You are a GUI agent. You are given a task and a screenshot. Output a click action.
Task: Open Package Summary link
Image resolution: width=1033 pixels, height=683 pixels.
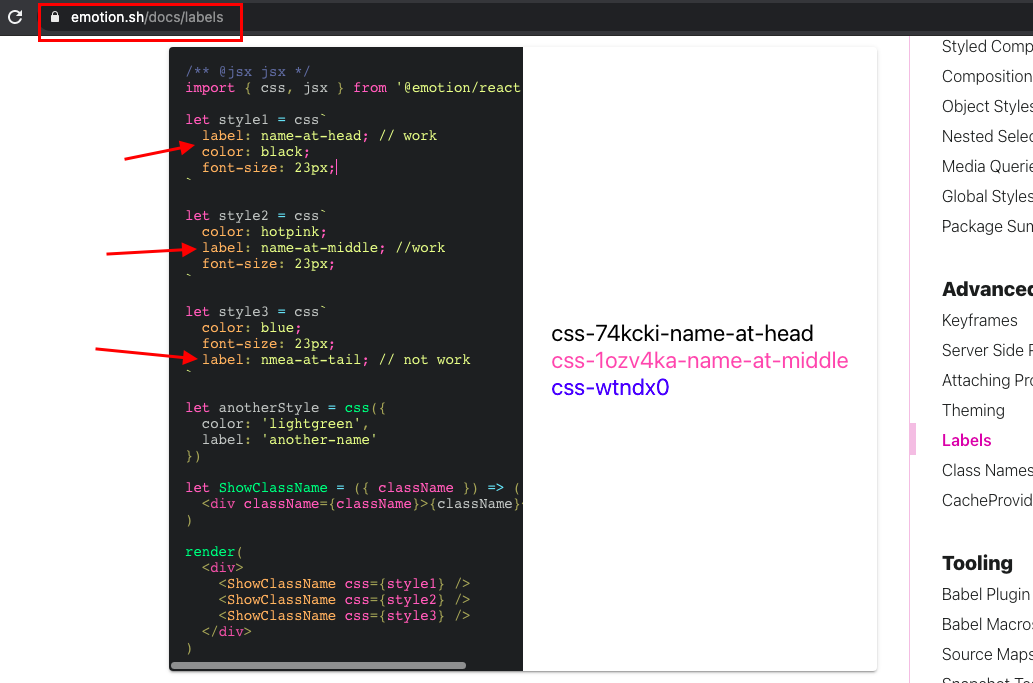coord(987,227)
